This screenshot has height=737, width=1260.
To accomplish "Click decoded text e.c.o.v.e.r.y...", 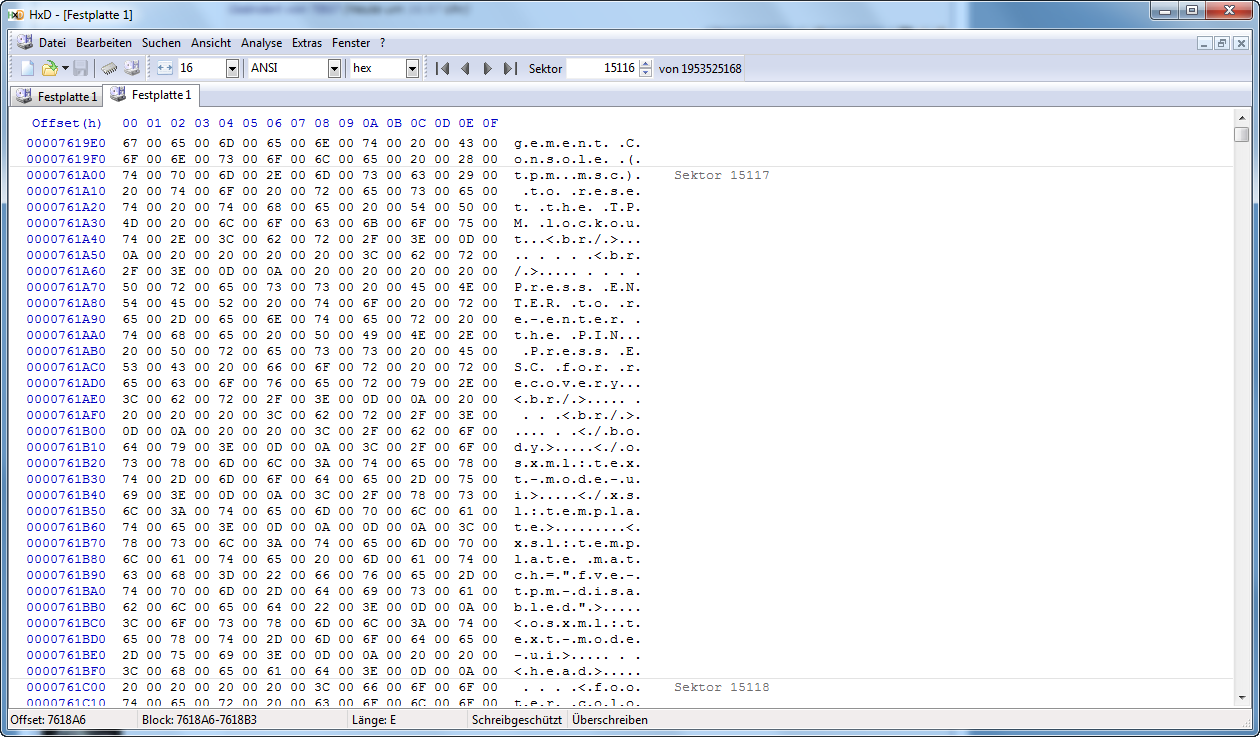I will point(569,383).
